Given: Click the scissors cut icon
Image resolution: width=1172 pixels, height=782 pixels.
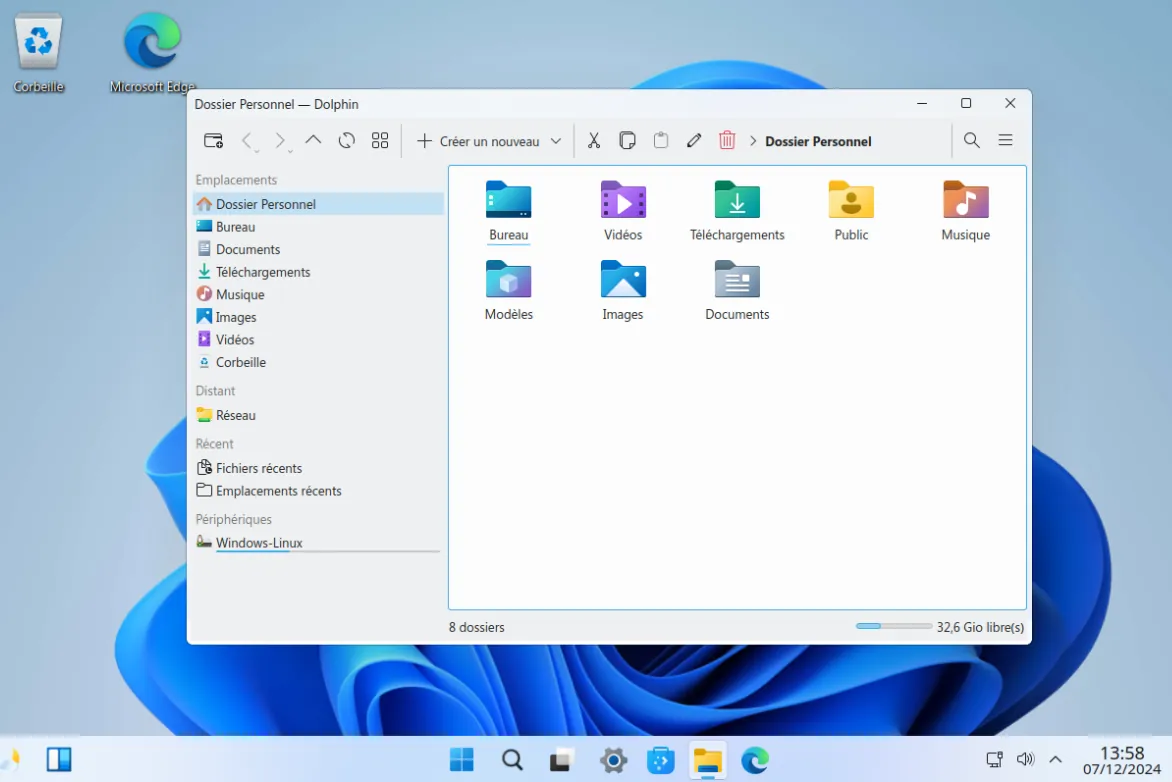Looking at the screenshot, I should (594, 141).
